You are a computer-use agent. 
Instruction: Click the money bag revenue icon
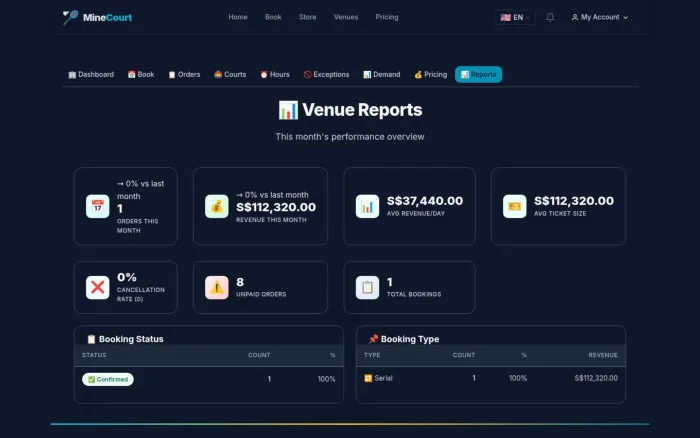point(217,206)
